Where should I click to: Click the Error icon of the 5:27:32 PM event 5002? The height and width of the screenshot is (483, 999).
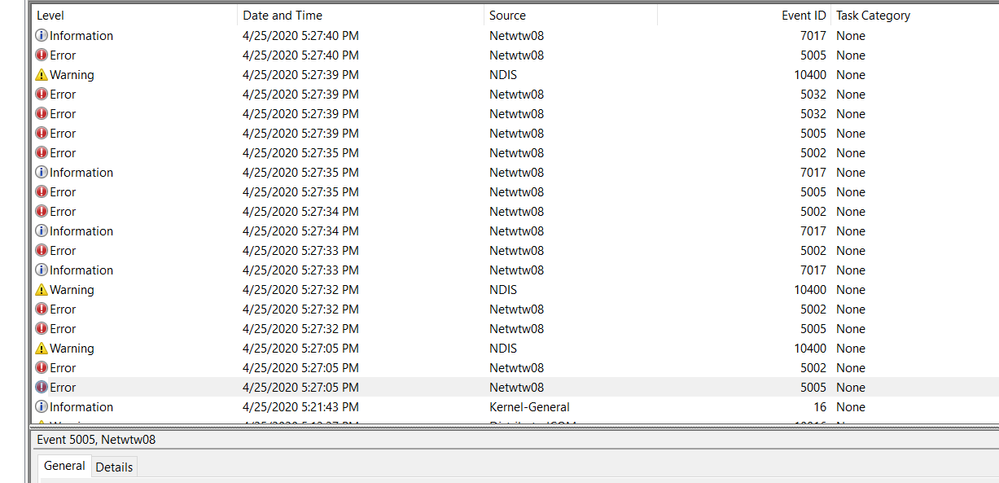pos(41,309)
